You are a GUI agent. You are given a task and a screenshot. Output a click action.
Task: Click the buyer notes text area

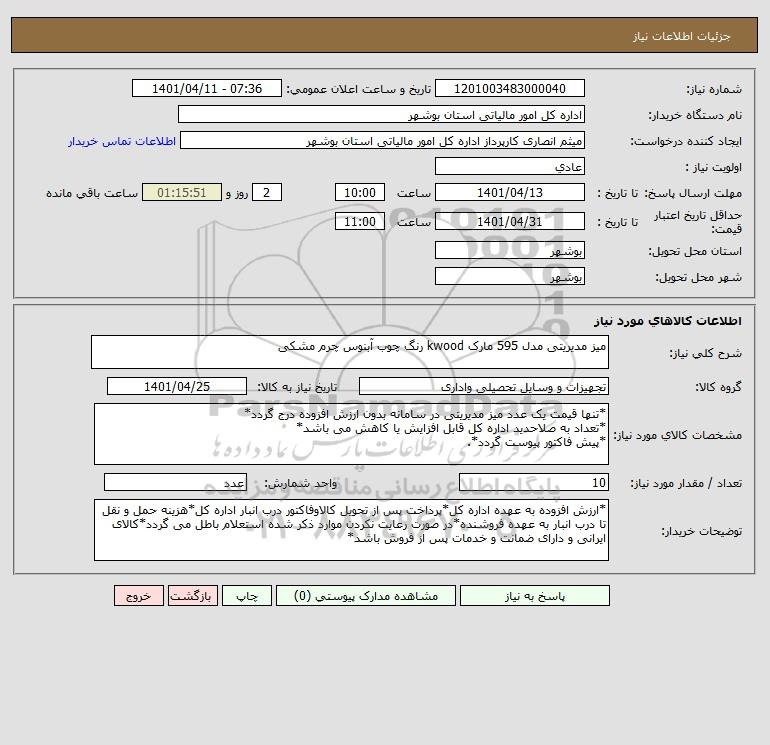pyautogui.click(x=351, y=530)
